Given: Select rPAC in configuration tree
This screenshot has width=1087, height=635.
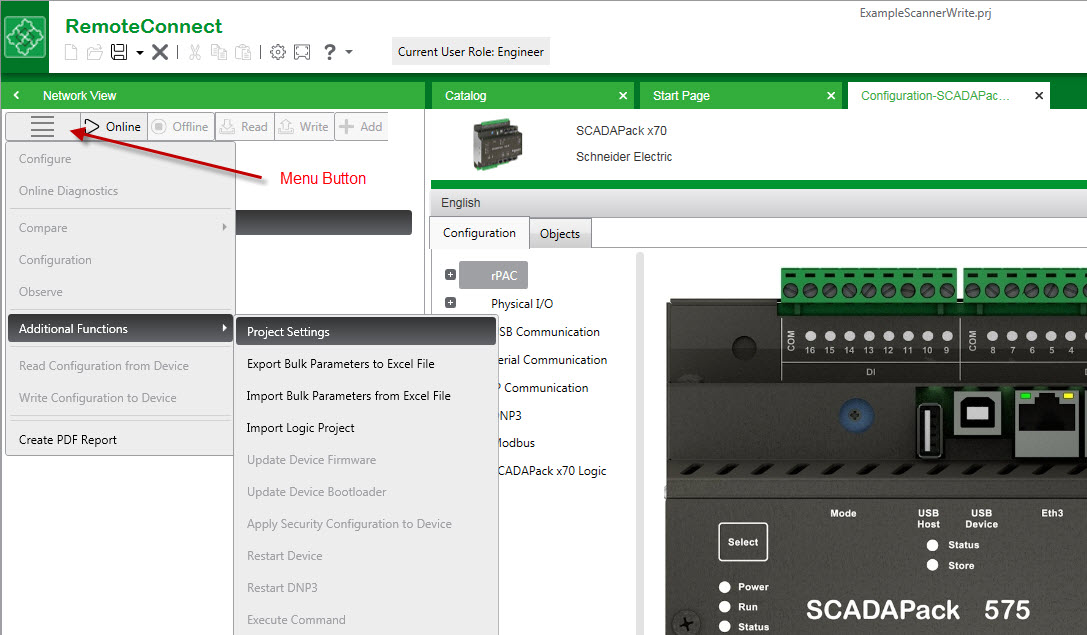Looking at the screenshot, I should 494,275.
